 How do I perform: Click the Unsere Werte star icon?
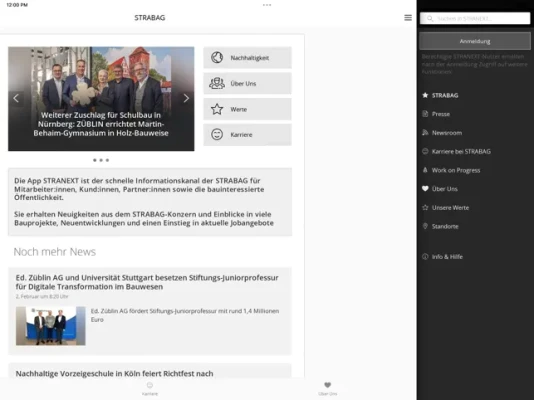(x=425, y=207)
